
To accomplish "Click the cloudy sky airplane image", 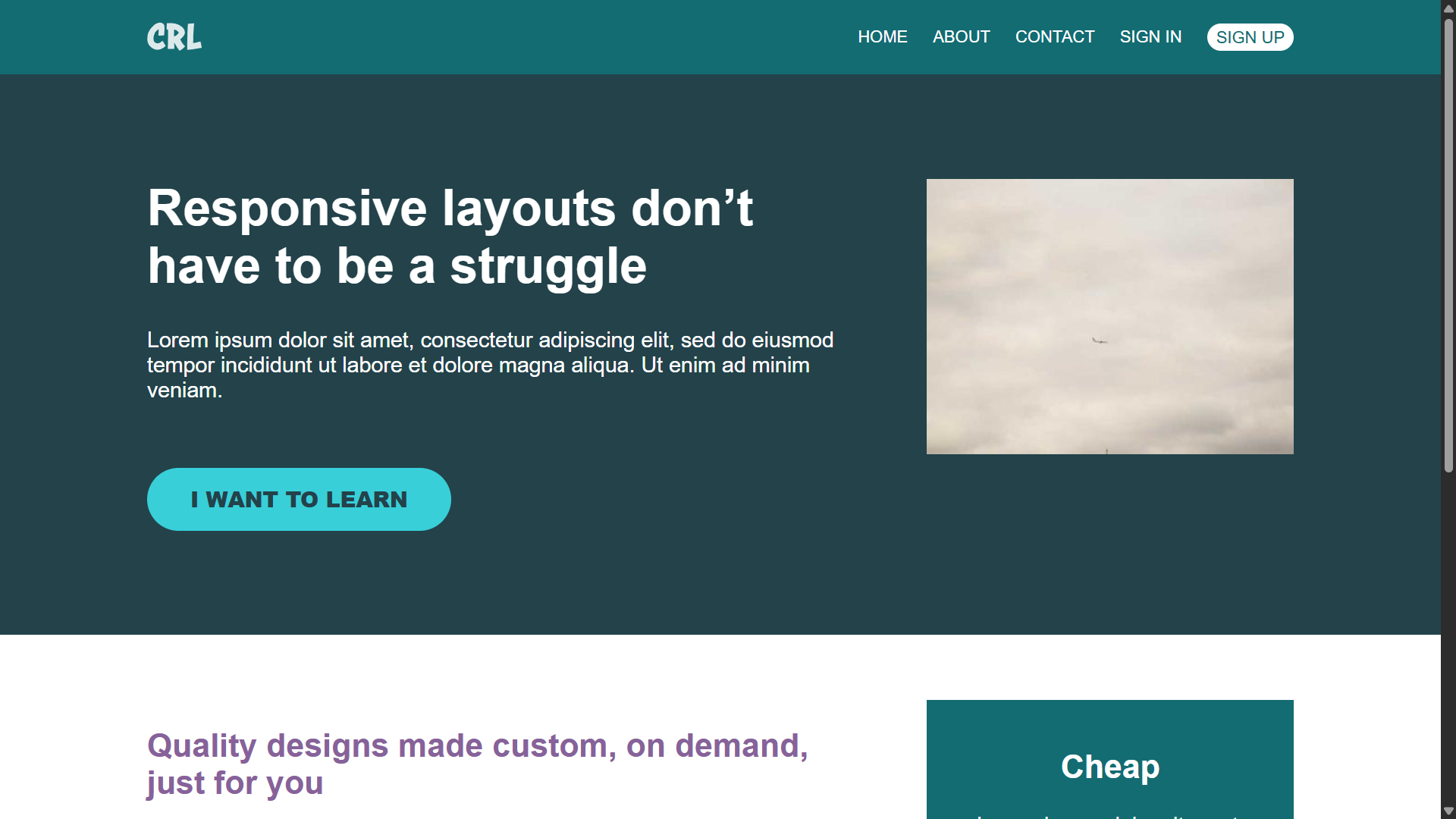I will click(1109, 316).
